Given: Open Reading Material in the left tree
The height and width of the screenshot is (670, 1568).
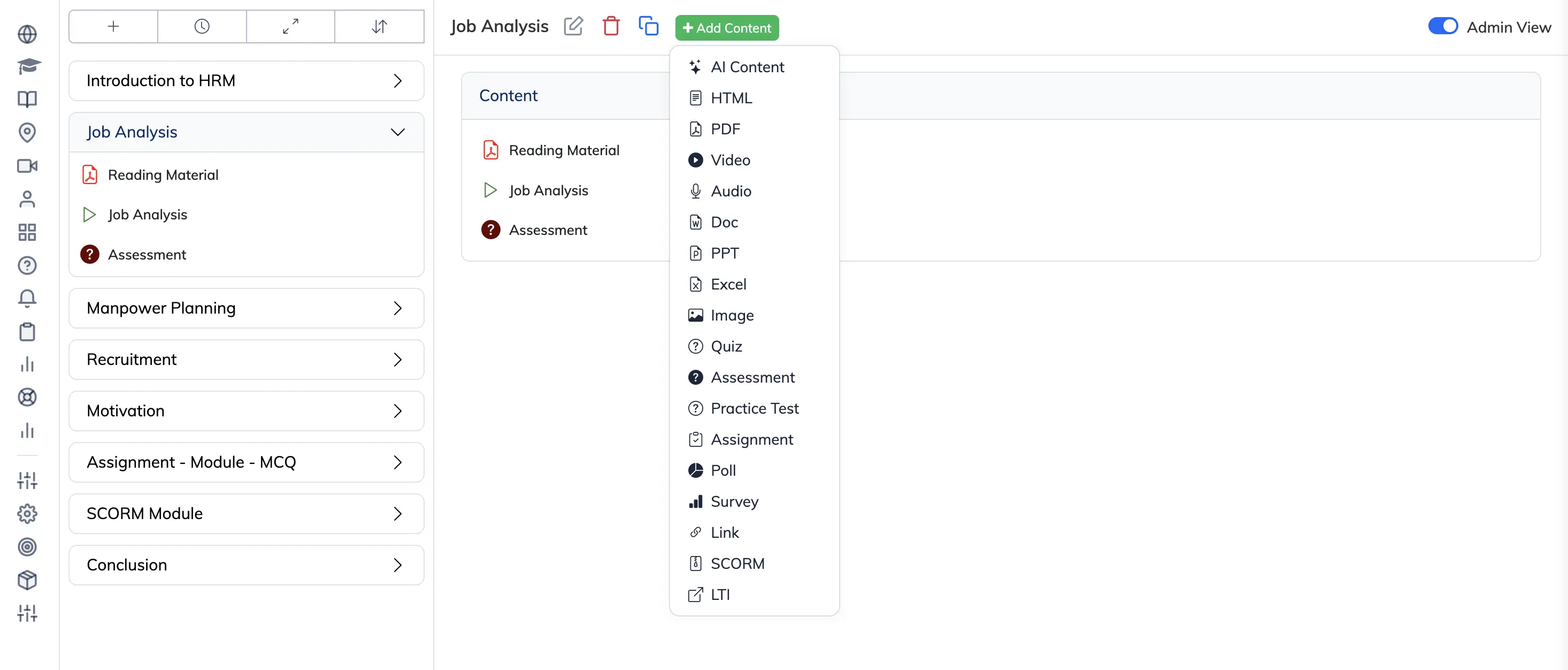Looking at the screenshot, I should [150, 175].
